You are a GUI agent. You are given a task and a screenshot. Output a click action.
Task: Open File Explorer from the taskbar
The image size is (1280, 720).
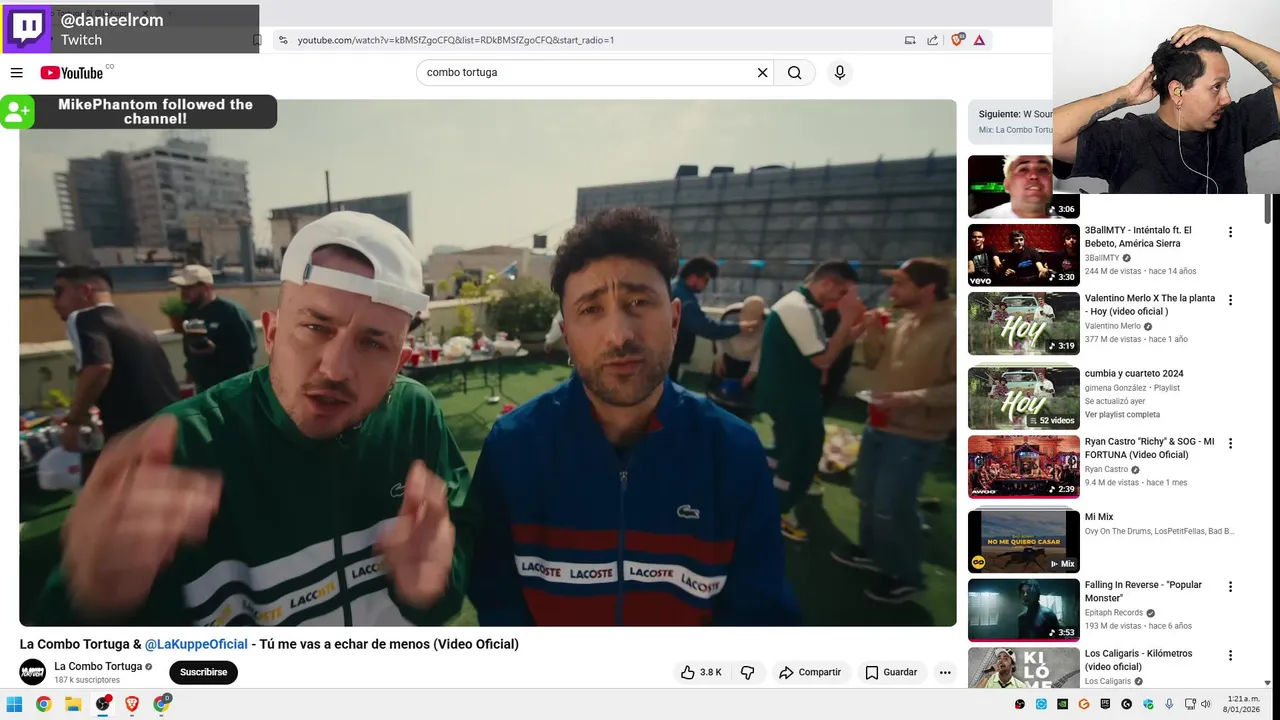pos(73,704)
